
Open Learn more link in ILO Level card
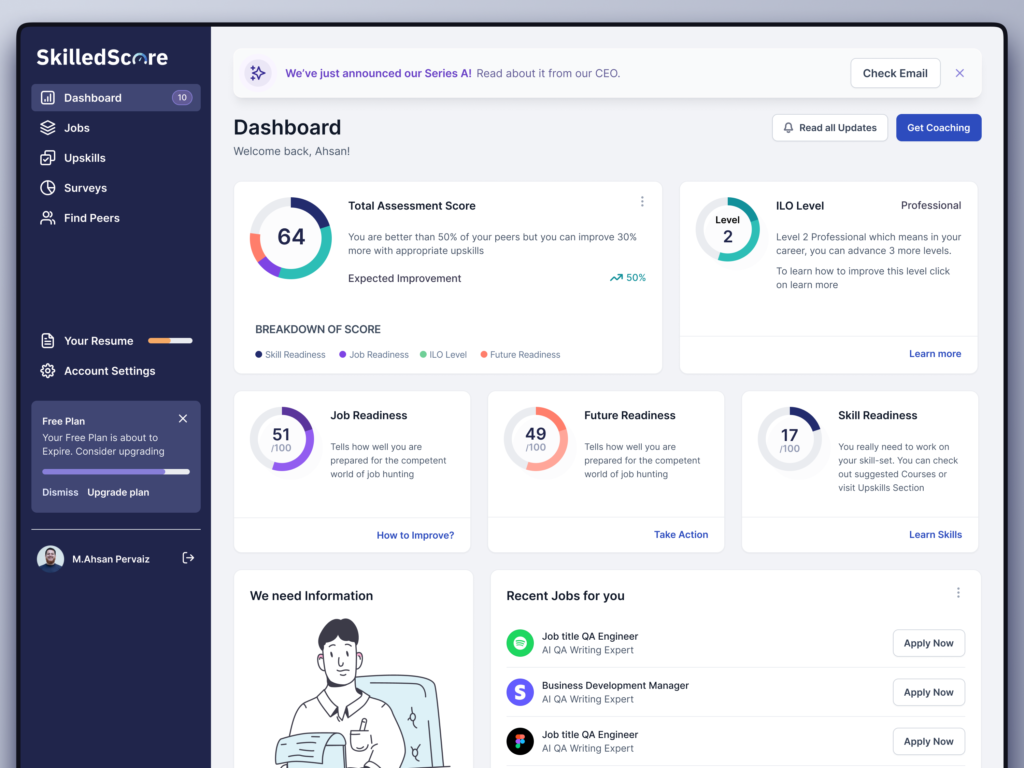point(934,354)
